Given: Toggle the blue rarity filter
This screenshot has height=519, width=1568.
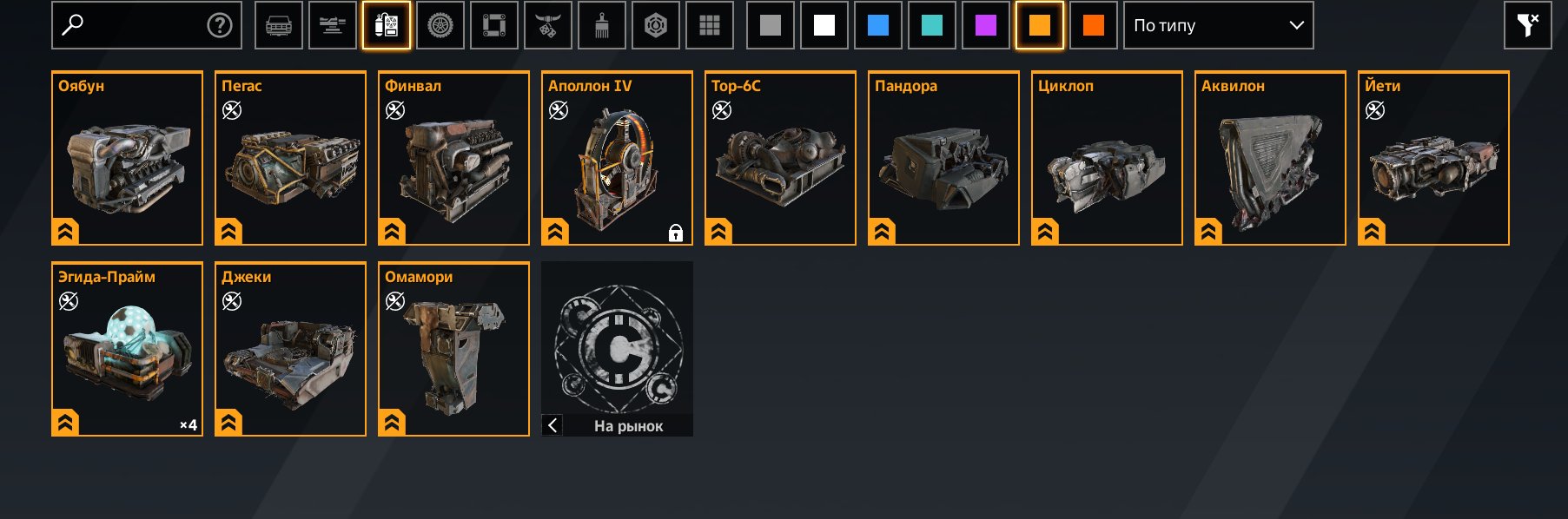Looking at the screenshot, I should point(878,25).
